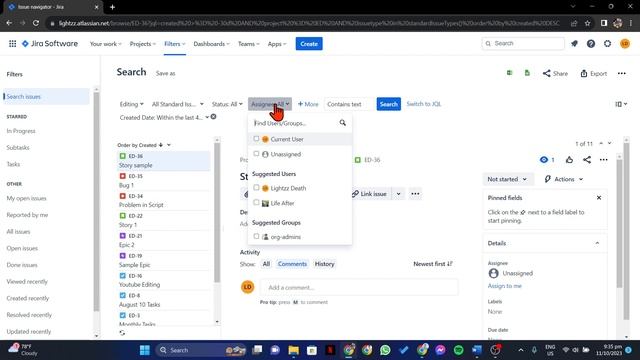Check the Lightzz Death user checkbox
Screen dimensions: 640x360
(x=256, y=188)
